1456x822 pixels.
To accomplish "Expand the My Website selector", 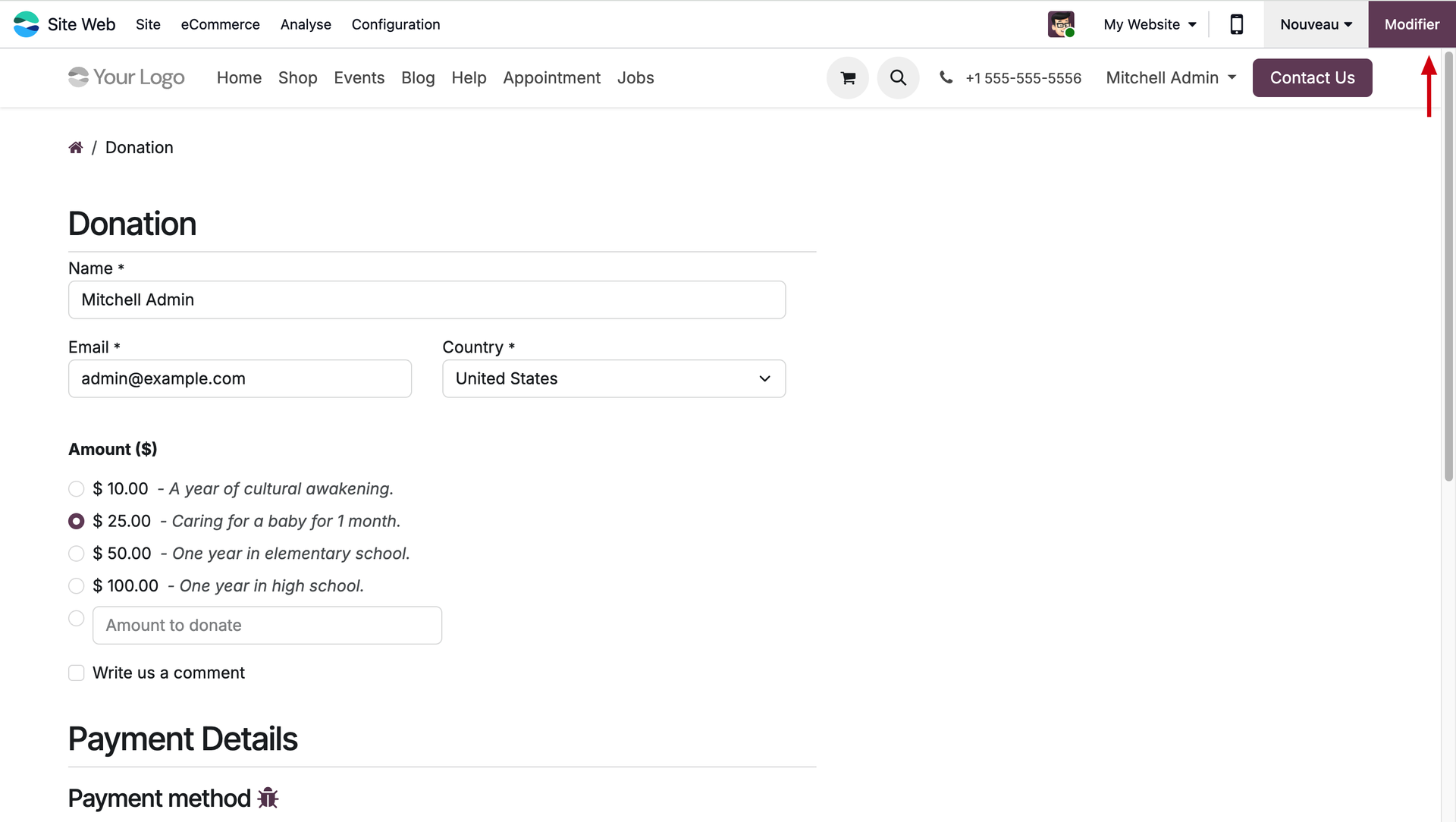I will (1150, 24).
